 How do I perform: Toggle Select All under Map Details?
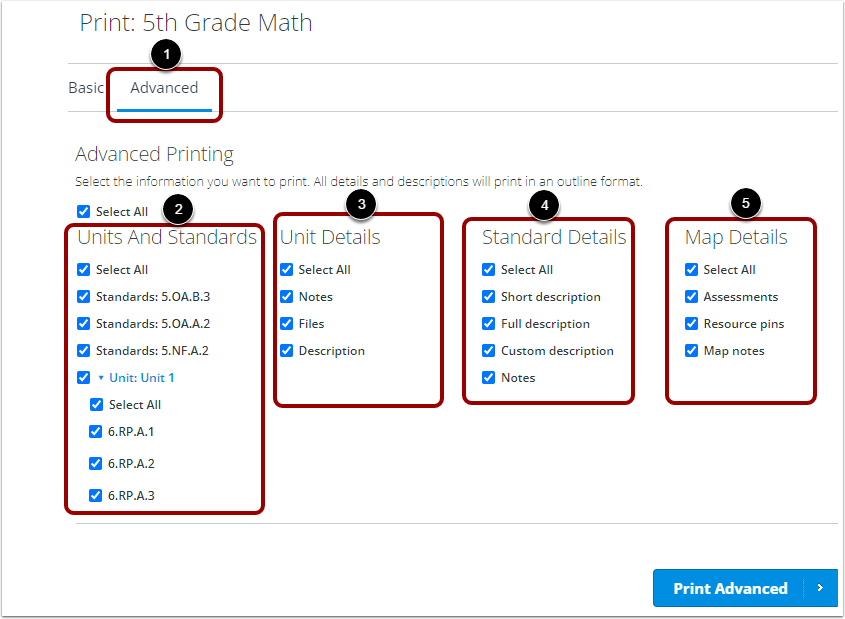tap(691, 269)
